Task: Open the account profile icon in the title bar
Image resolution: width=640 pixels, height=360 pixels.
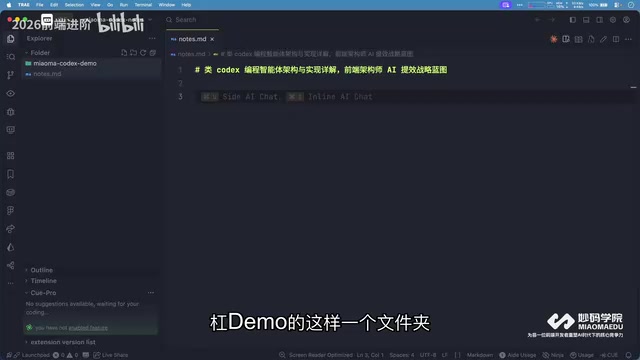Action: [627, 20]
